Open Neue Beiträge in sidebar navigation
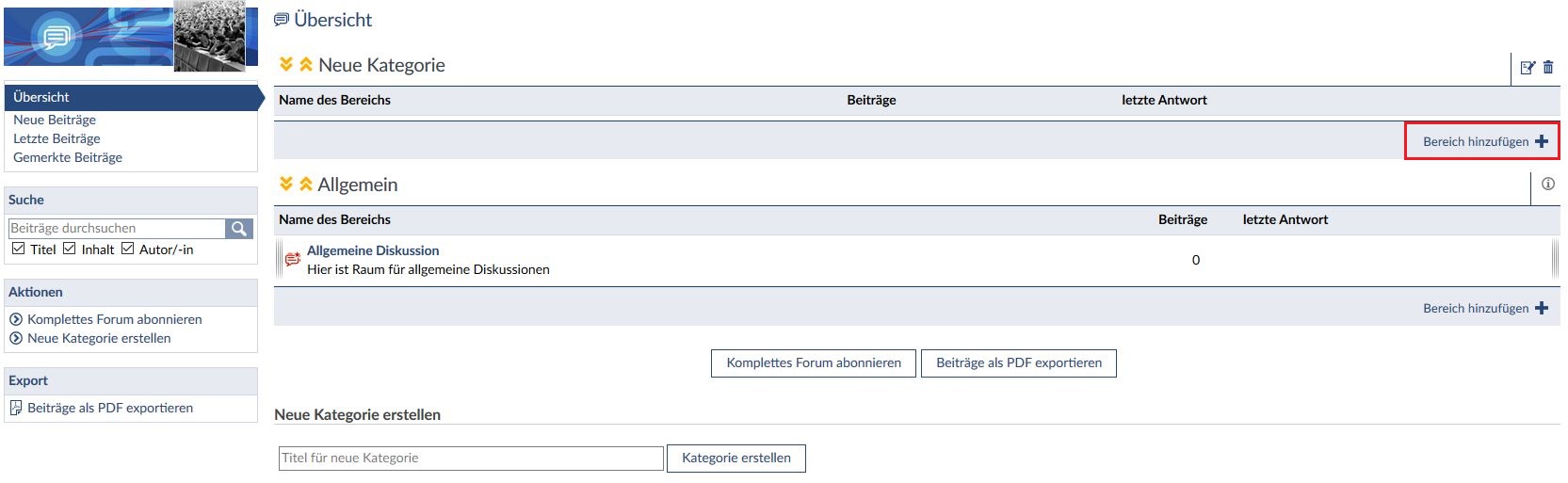Viewport: 1568px width, 483px height. 55,120
